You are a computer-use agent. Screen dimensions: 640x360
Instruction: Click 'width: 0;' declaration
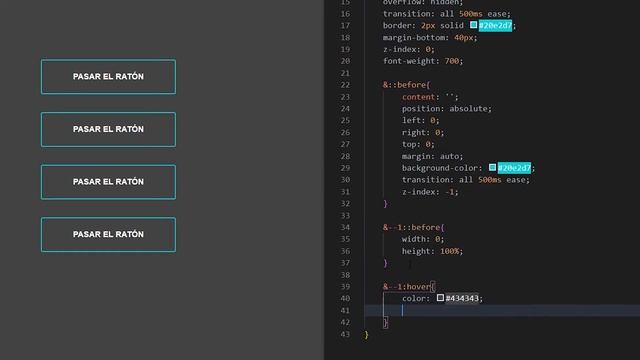point(423,239)
